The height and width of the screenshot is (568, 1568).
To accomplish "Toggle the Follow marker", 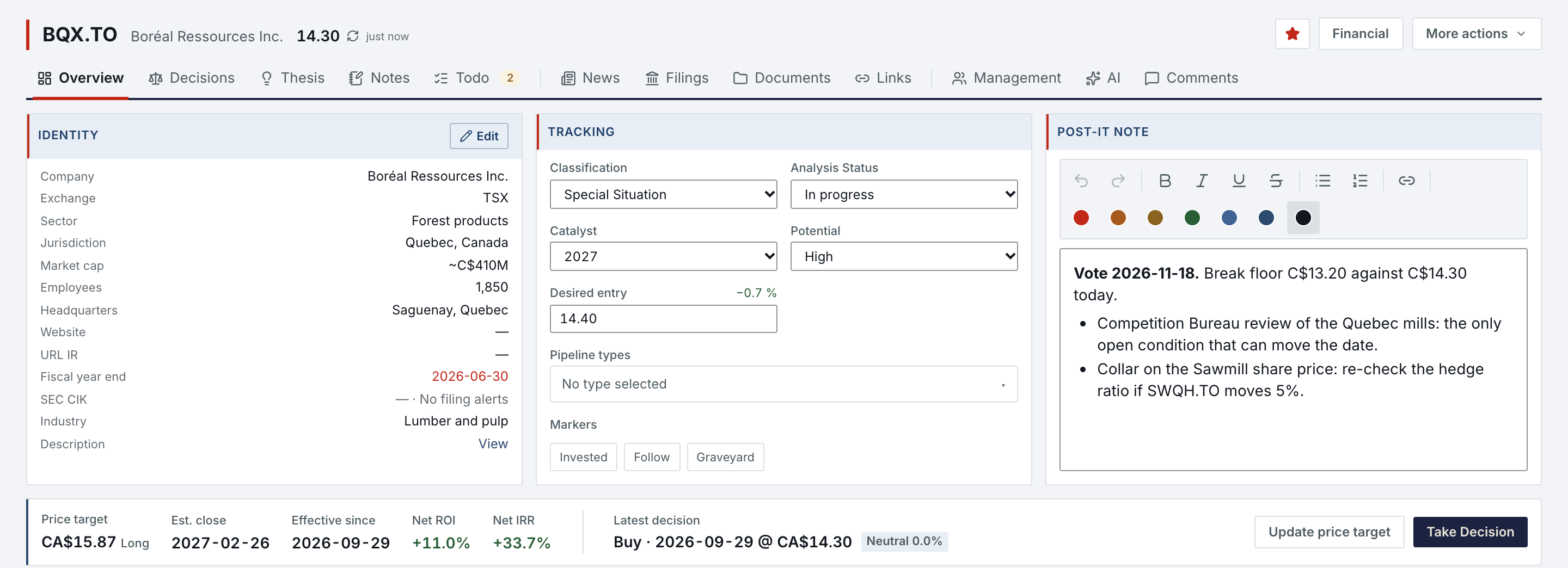I will 651,456.
